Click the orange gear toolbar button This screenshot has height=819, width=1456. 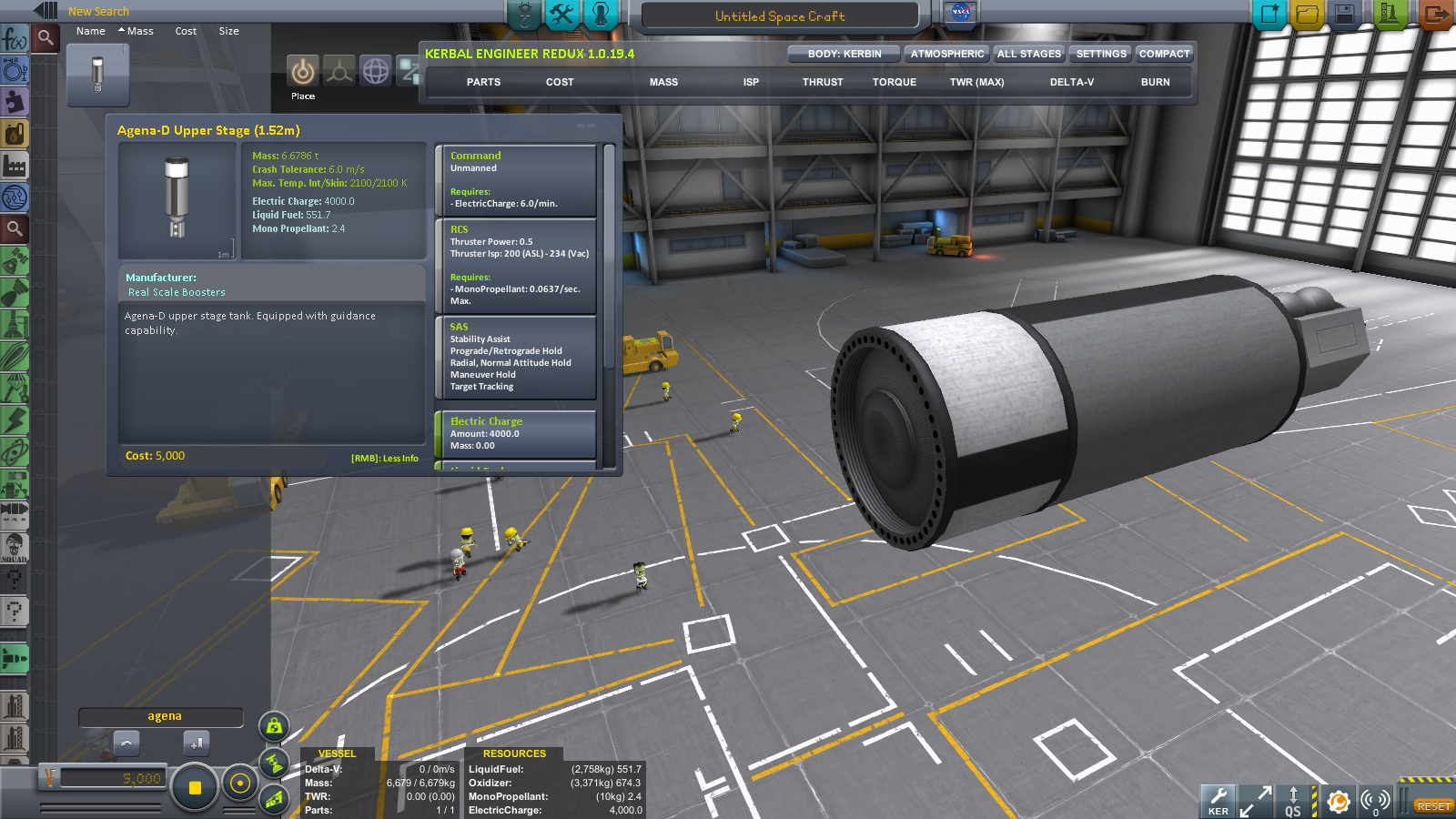tap(1338, 802)
